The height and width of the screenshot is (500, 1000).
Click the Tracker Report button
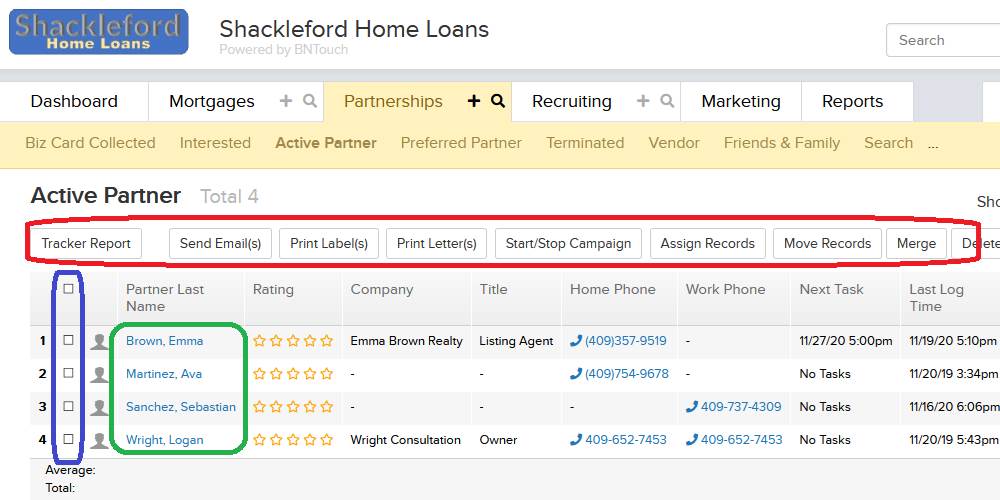point(86,244)
